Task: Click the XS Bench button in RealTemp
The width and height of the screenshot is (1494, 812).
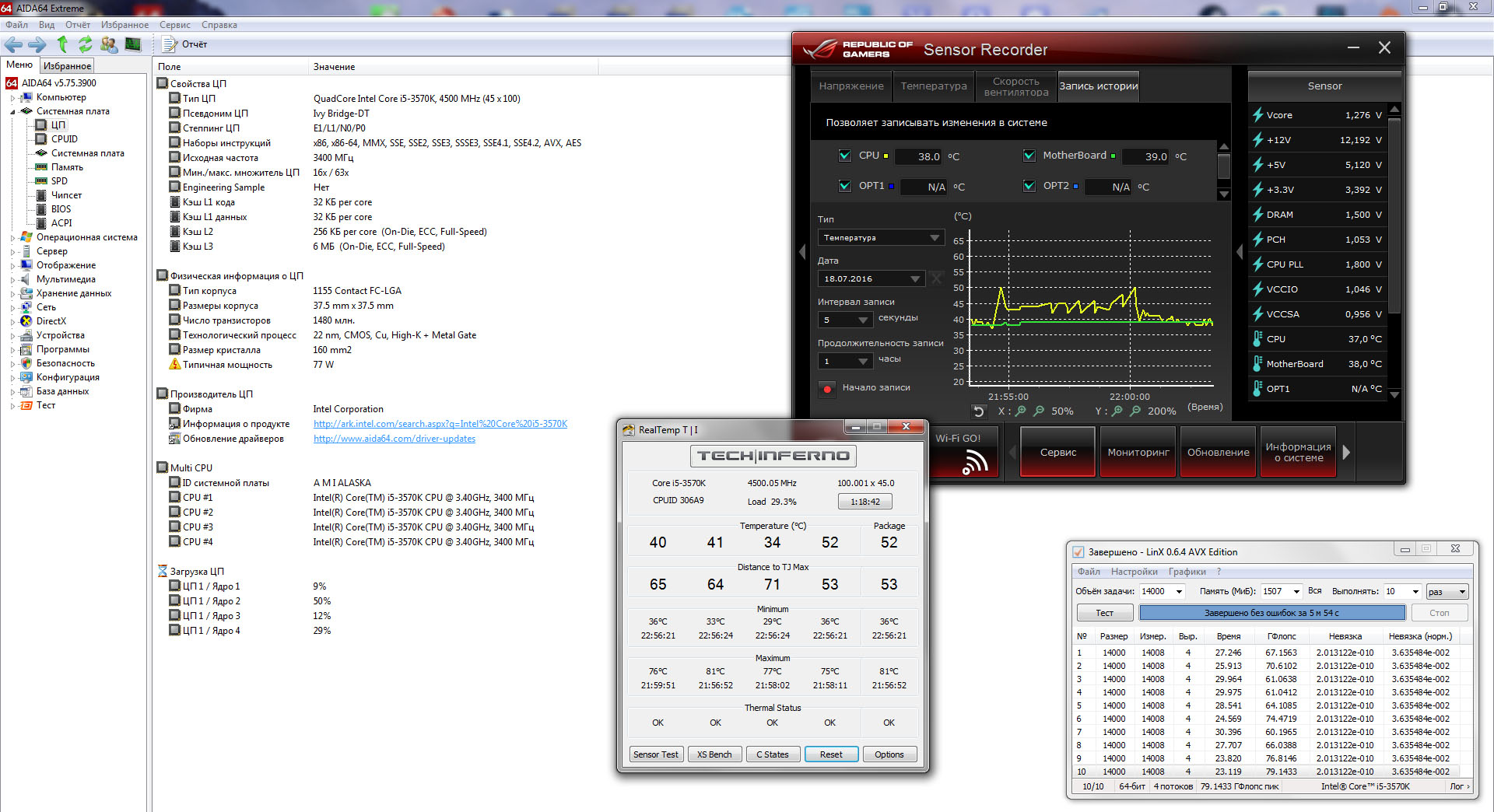Action: 714,754
